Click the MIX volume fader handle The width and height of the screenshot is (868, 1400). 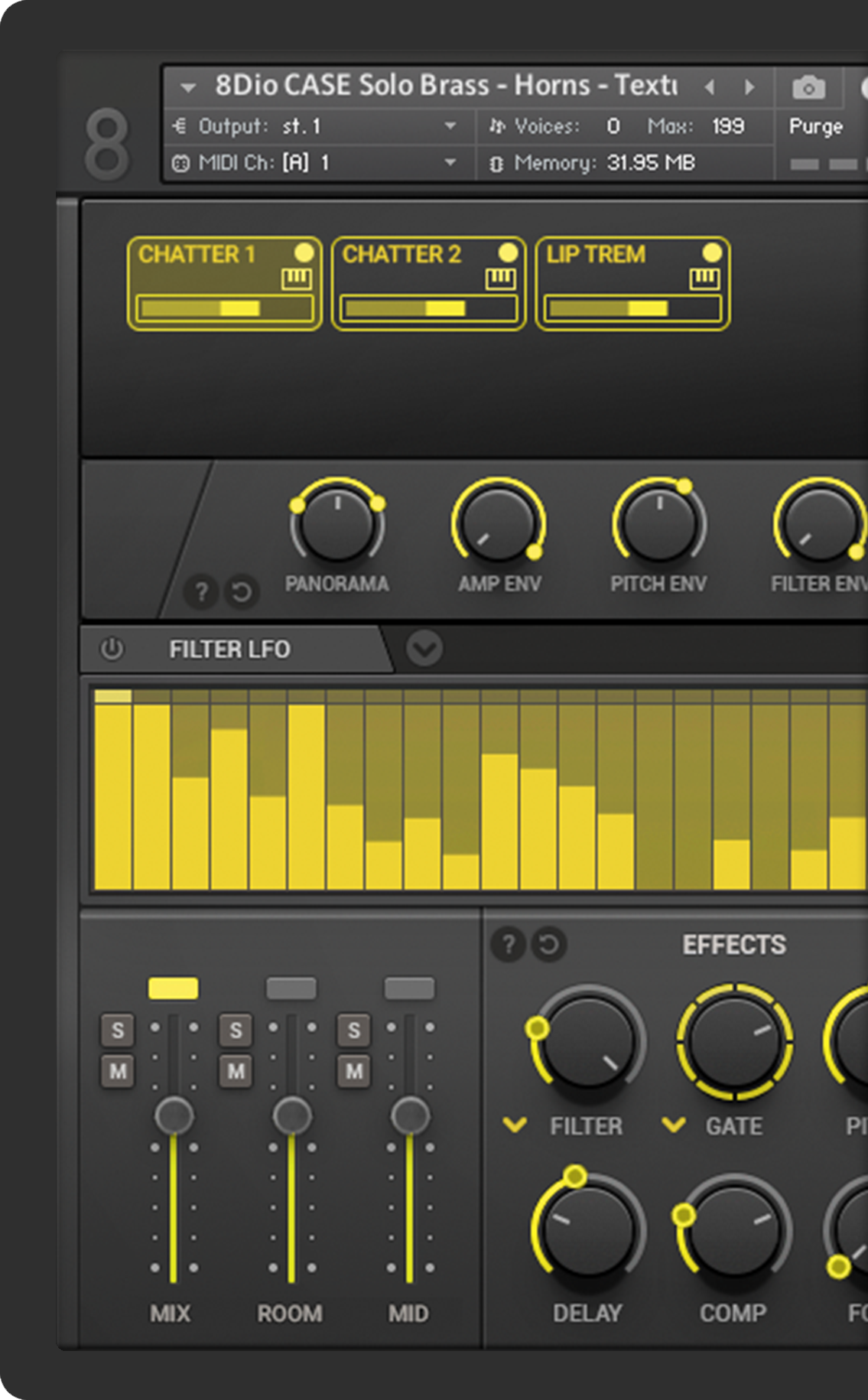pos(174,1115)
